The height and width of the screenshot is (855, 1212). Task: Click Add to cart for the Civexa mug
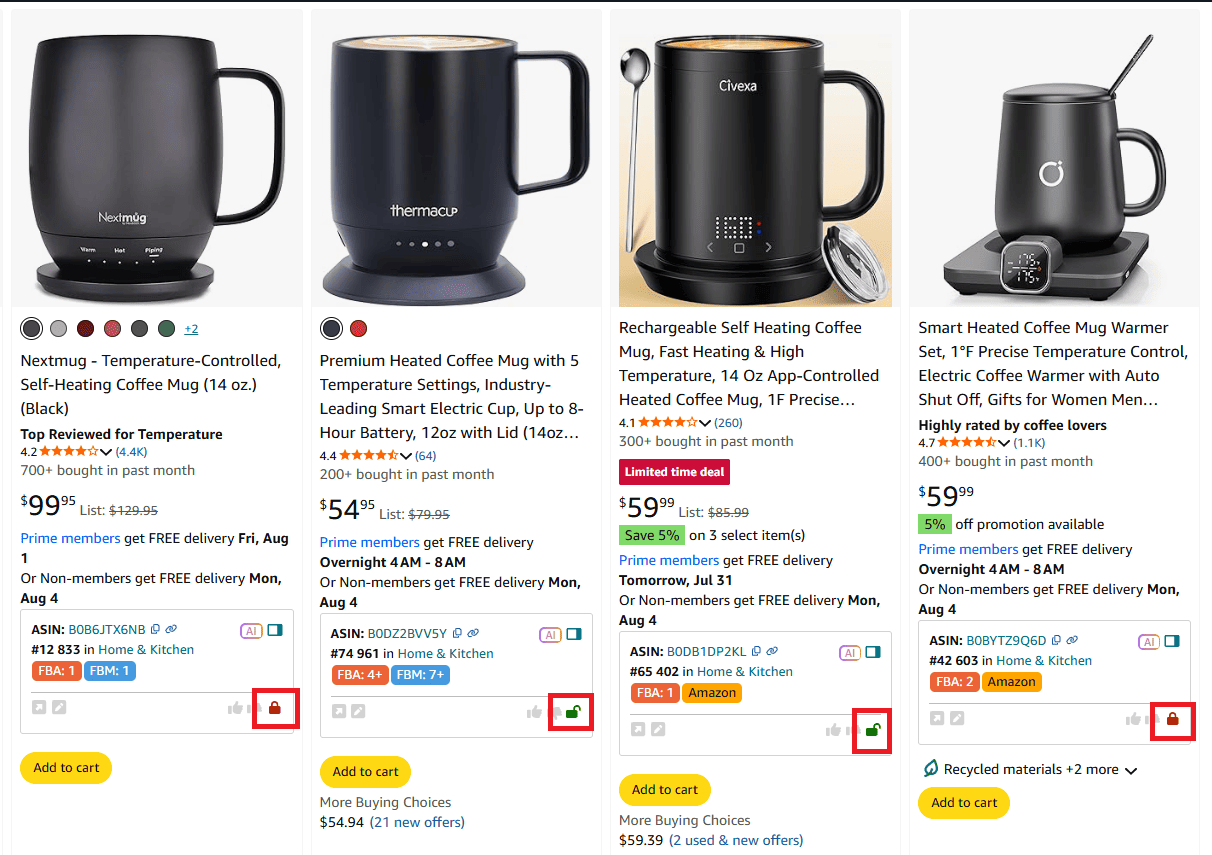pos(664,789)
